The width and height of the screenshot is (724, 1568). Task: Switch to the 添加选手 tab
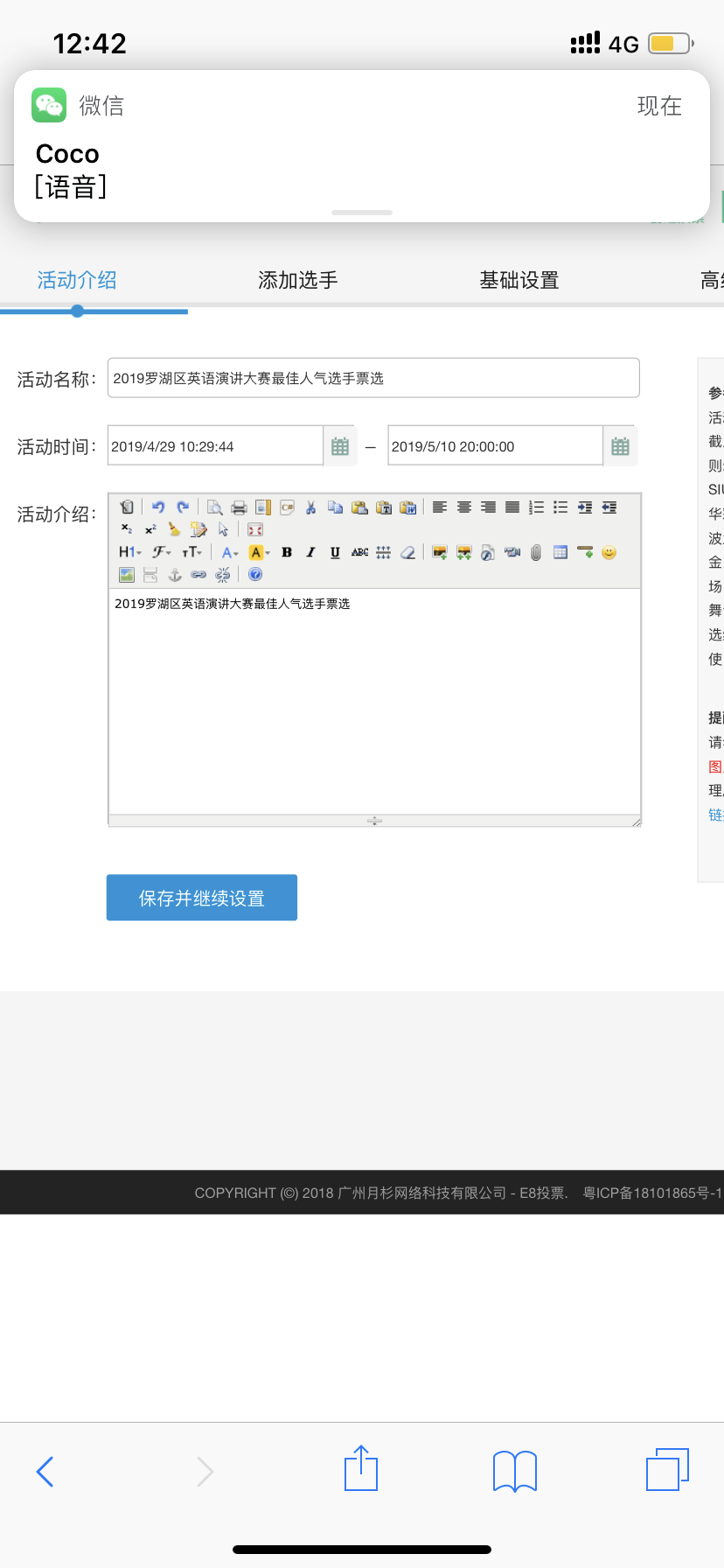pos(297,280)
